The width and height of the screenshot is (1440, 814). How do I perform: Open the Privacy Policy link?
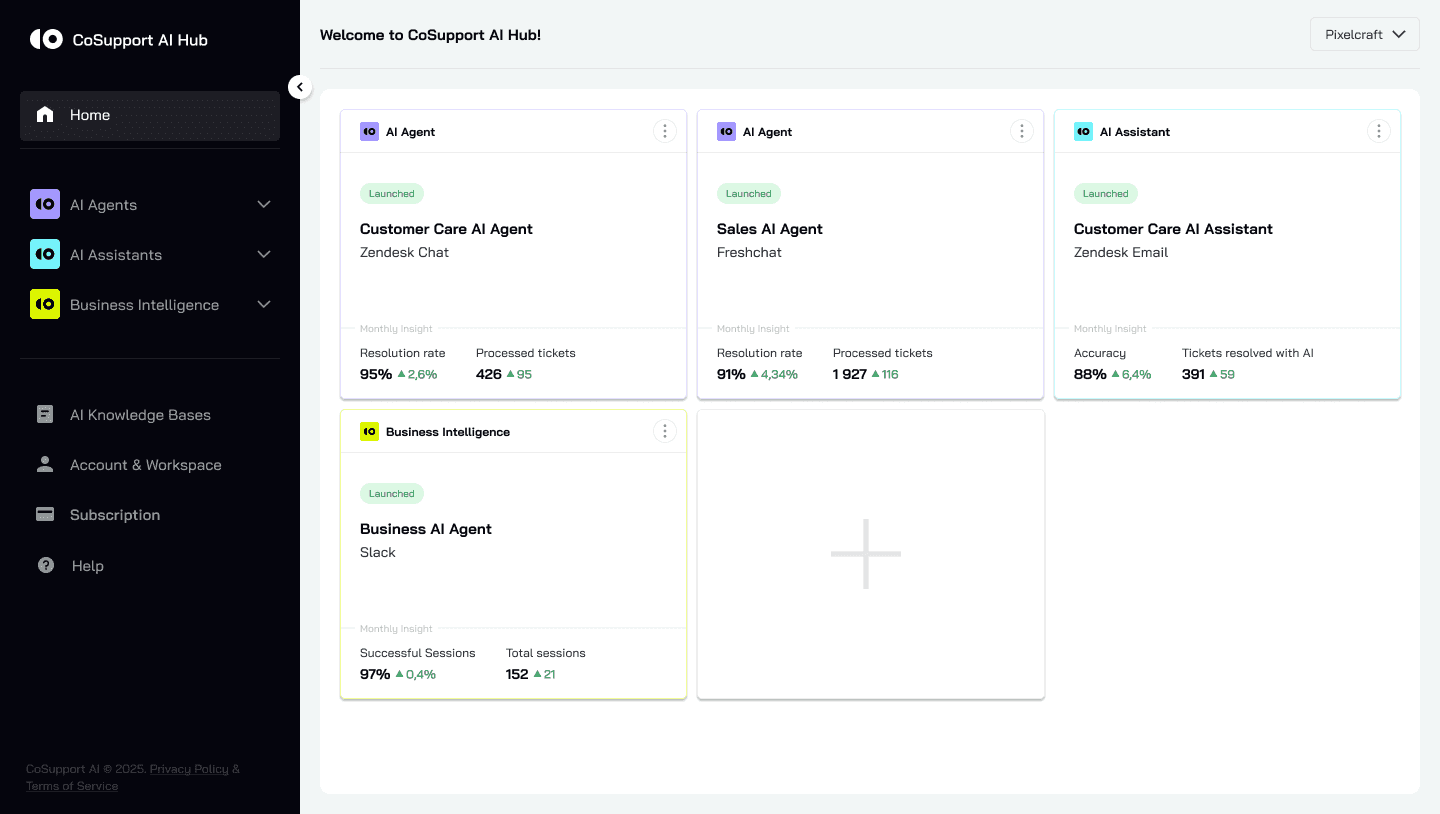[x=189, y=769]
